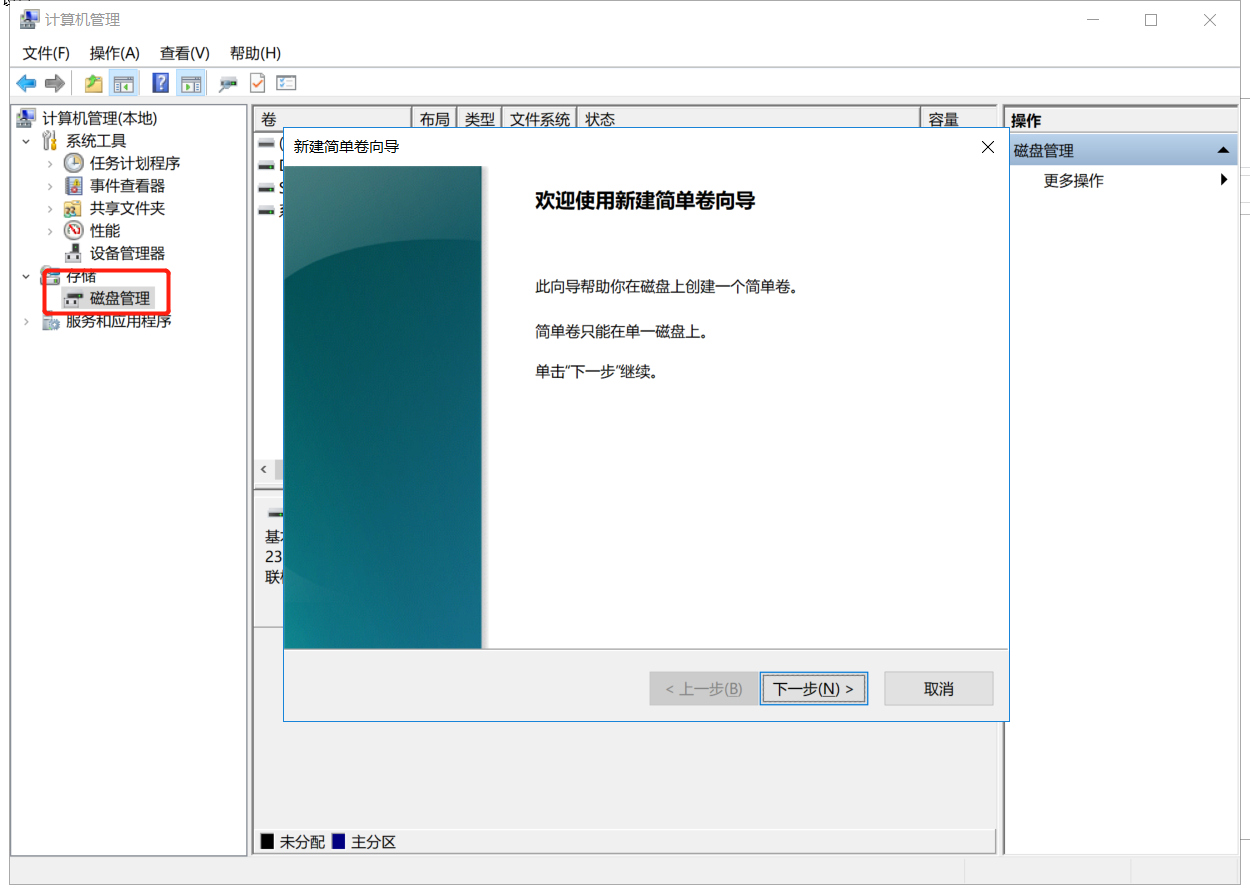Open the 文件(F) menu

tap(46, 53)
